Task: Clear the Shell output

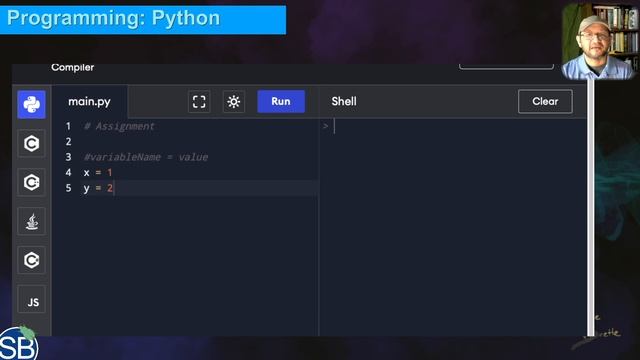Action: [x=545, y=102]
